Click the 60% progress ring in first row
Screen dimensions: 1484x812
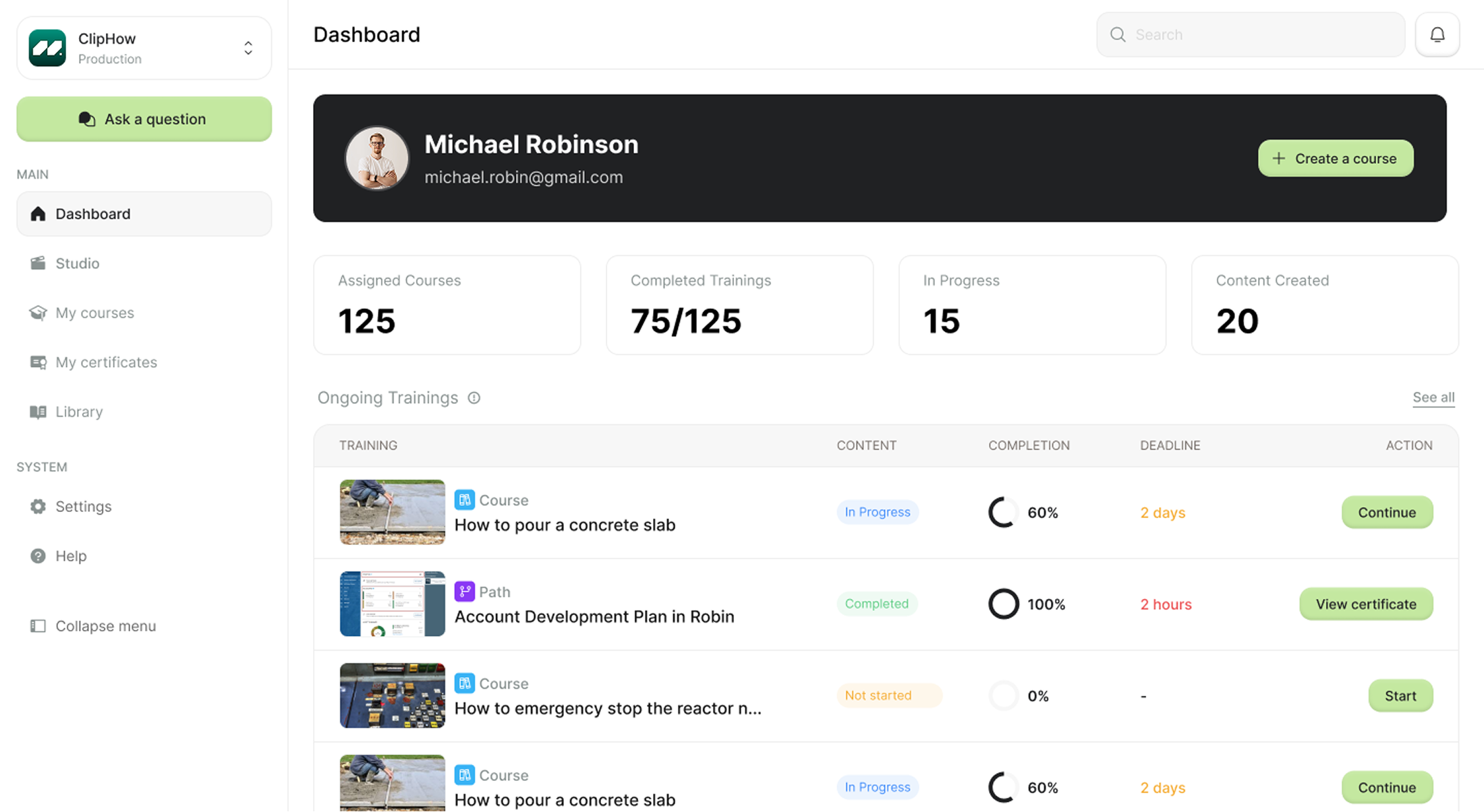(1003, 513)
